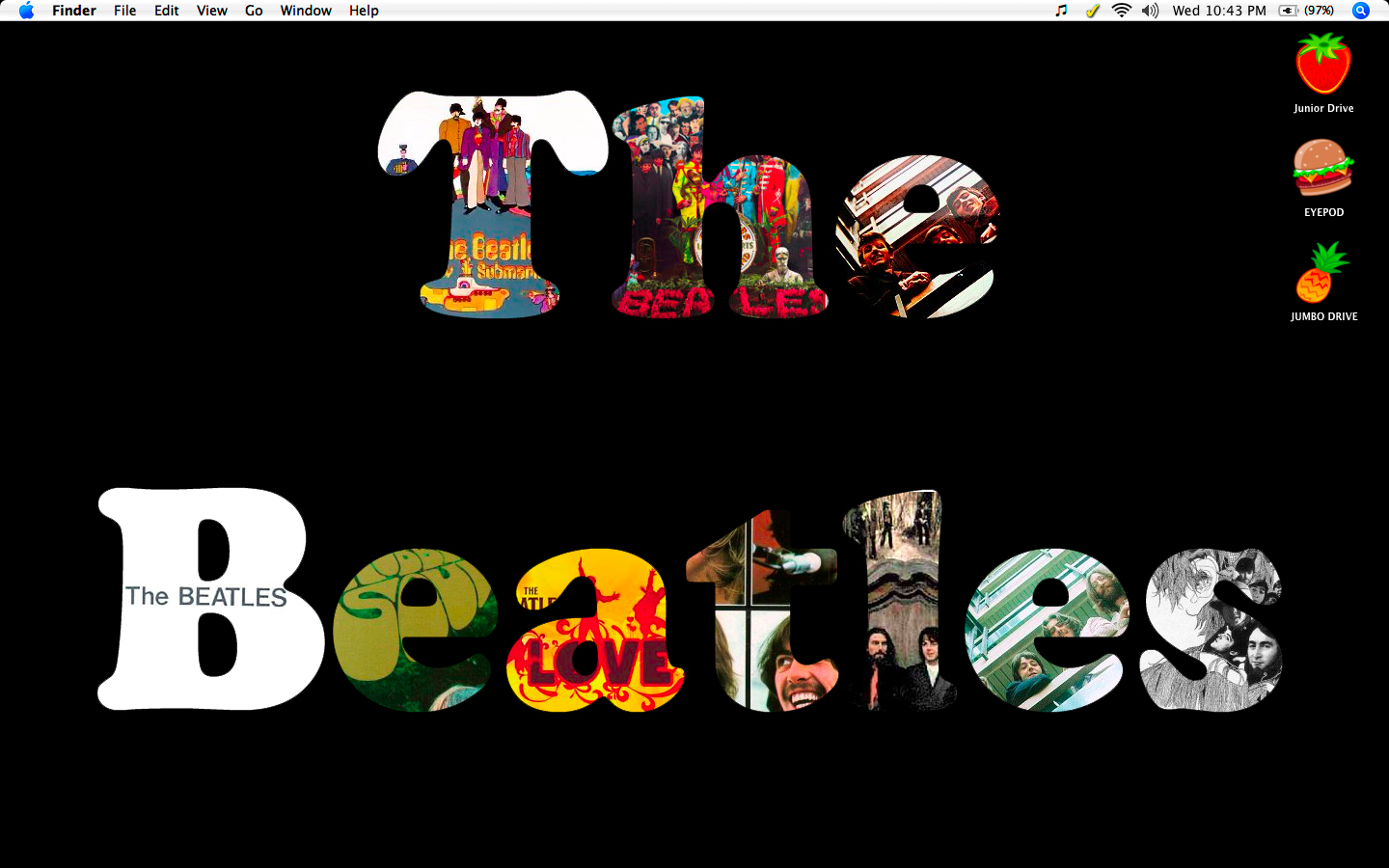This screenshot has width=1389, height=868.
Task: Select the EYEPOD hamburger icon
Action: pos(1323,168)
